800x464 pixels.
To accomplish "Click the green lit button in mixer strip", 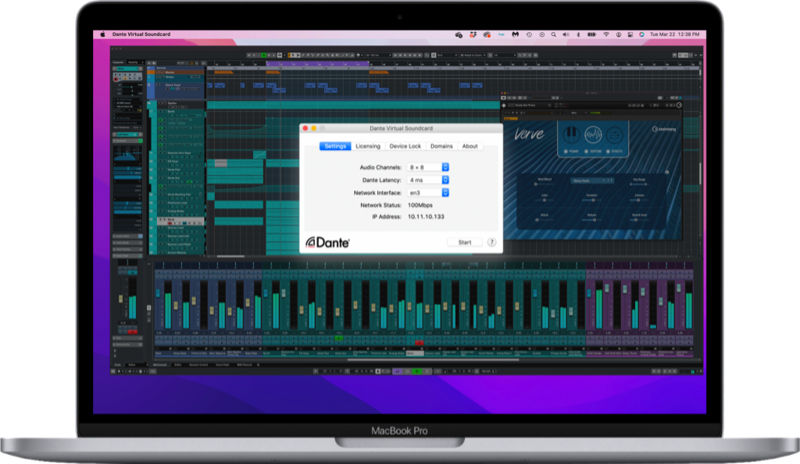I will pyautogui.click(x=339, y=338).
